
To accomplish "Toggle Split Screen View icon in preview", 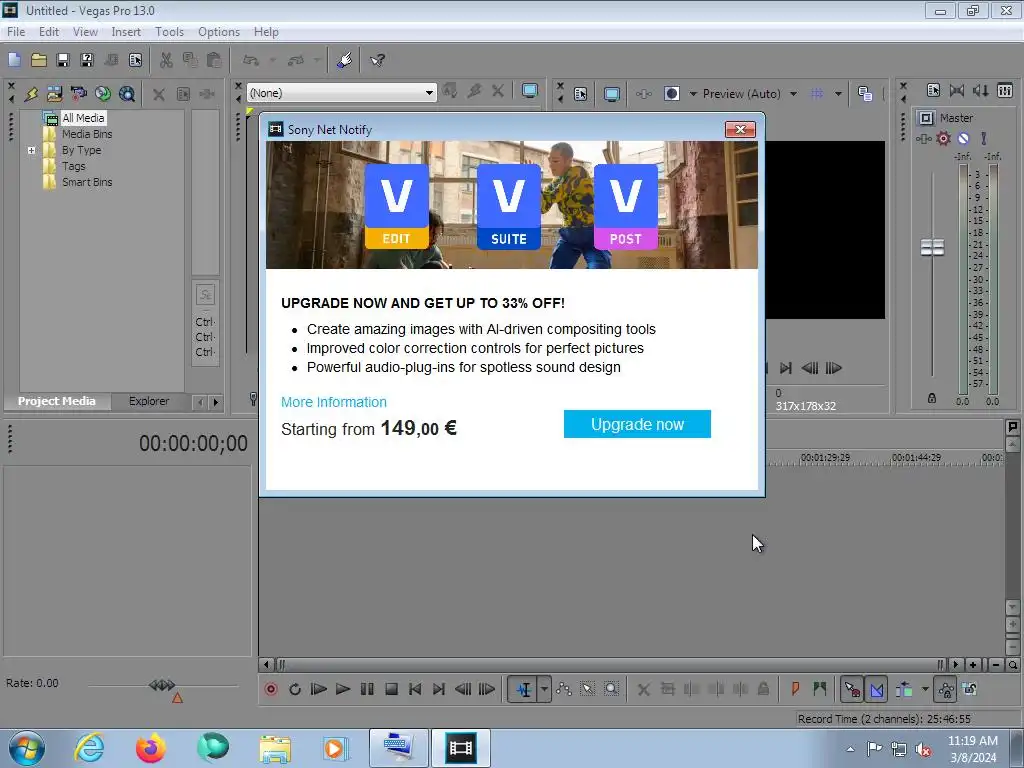I will 671,93.
